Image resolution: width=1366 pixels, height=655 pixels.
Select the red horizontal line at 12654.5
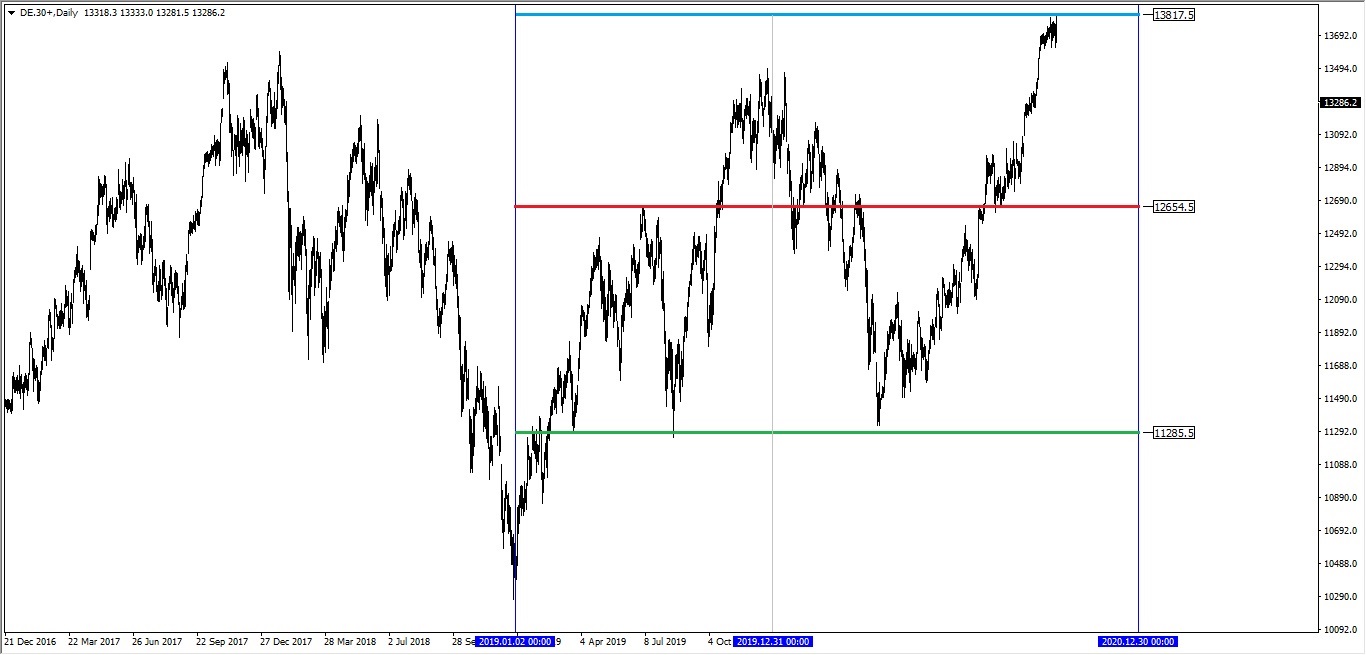click(x=900, y=207)
